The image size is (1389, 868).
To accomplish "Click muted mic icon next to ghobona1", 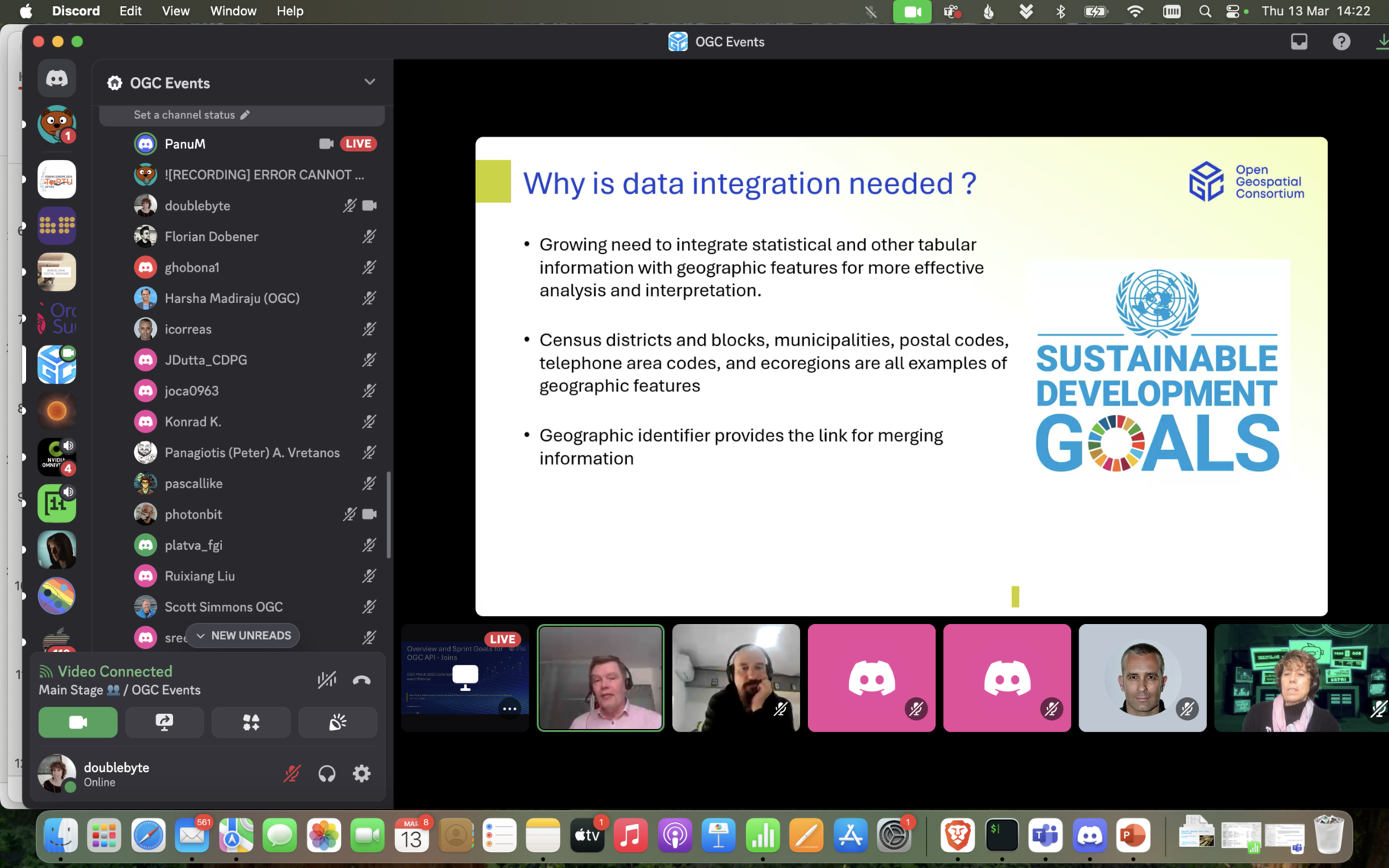I will [369, 268].
